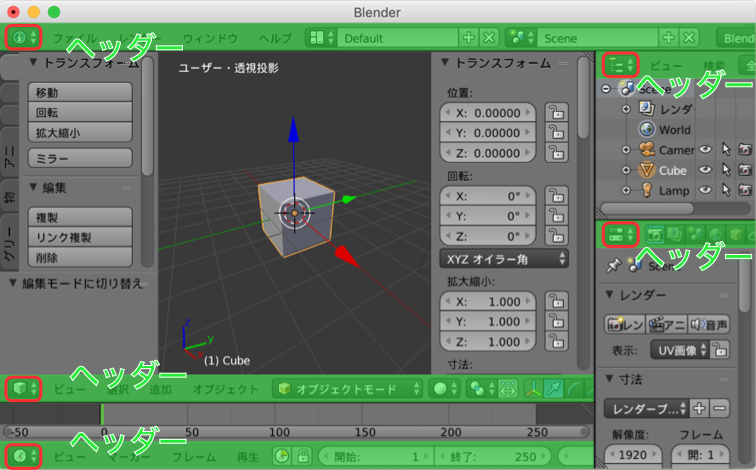Toggle Cube visibility eye in outliner
Screen dimensions: 756x470
(x=704, y=170)
